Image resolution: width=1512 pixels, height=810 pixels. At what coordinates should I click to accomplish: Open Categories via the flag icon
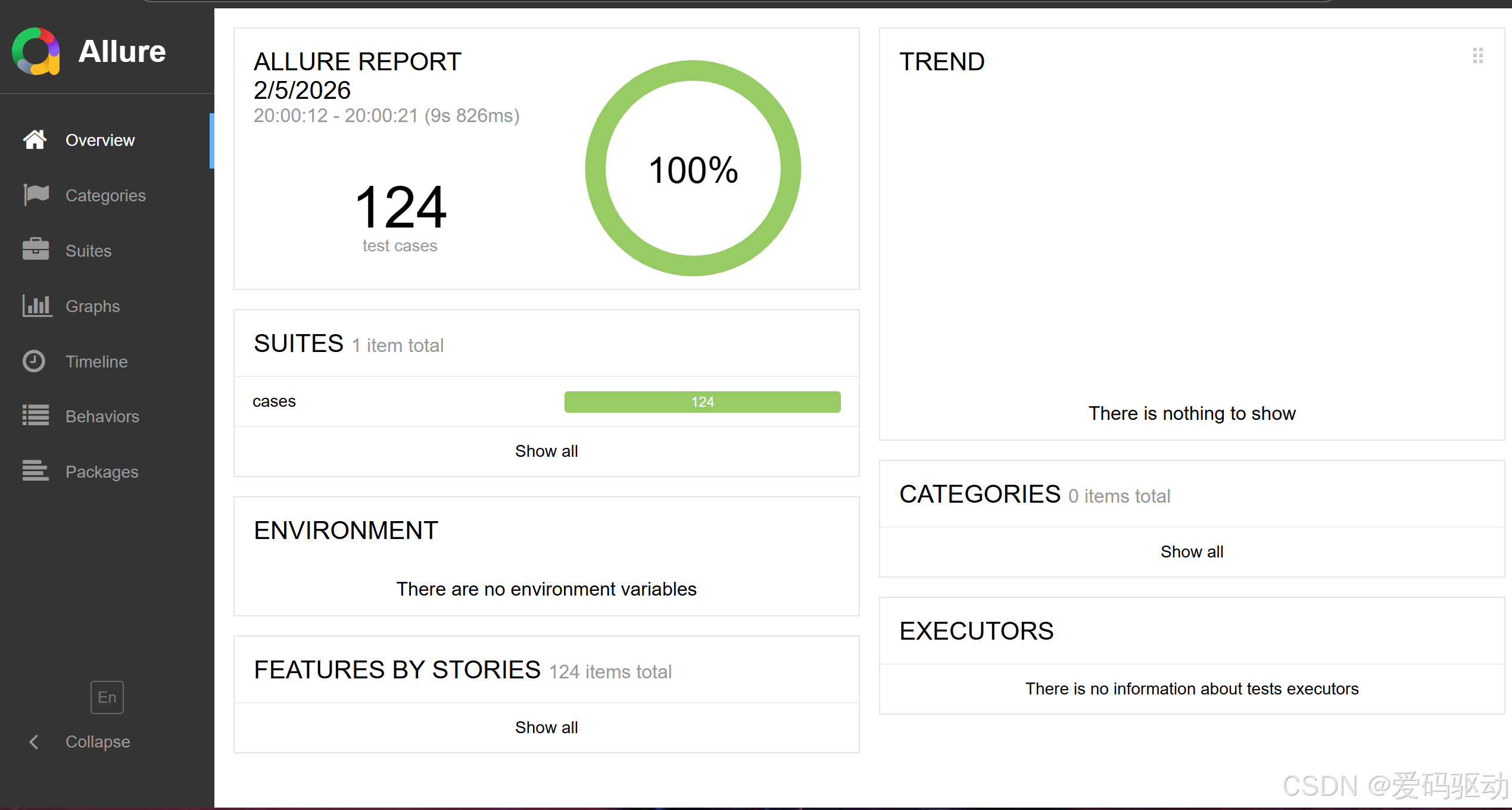(x=36, y=195)
